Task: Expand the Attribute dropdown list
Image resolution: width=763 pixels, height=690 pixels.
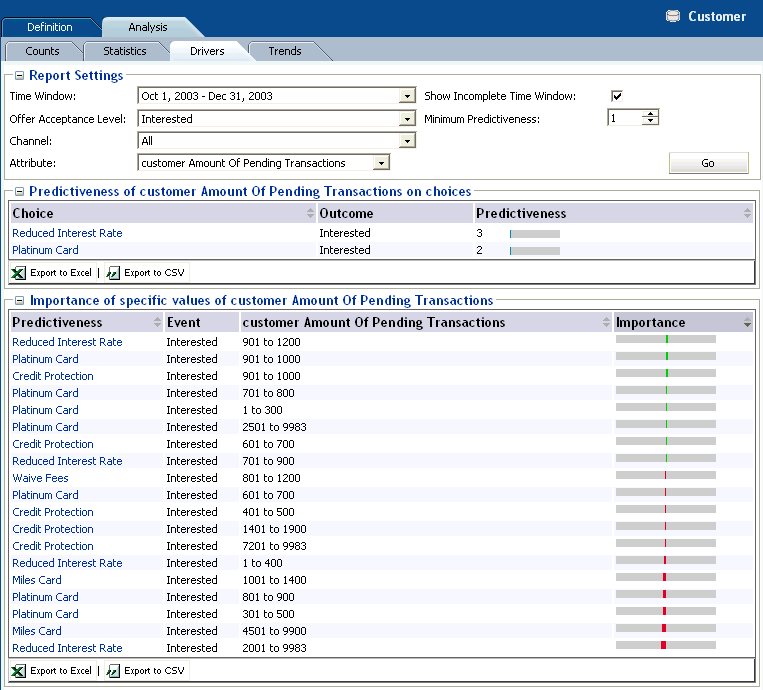Action: coord(381,163)
